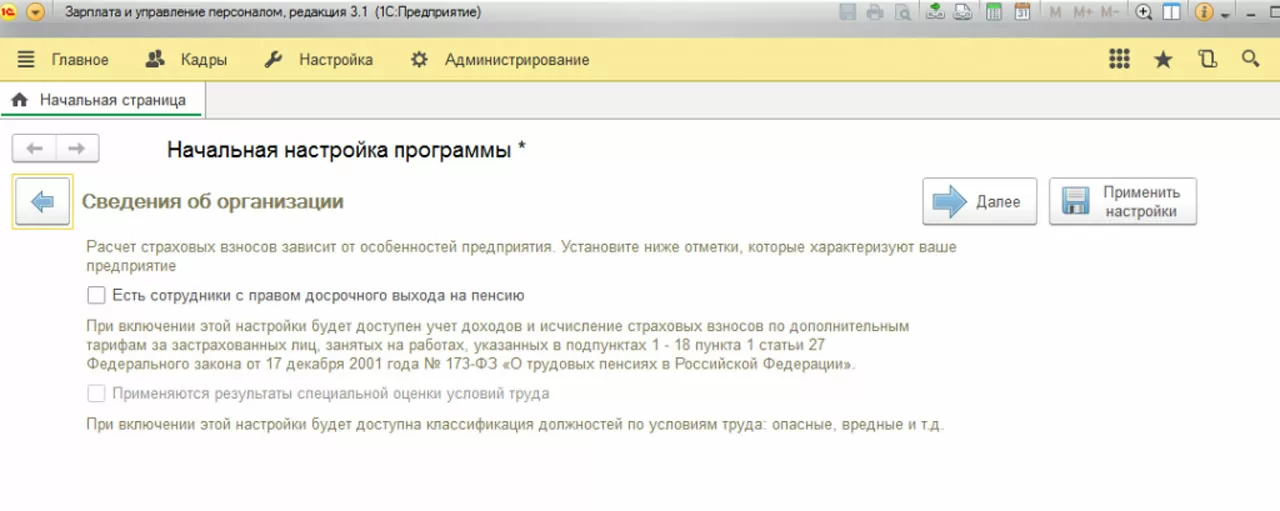The width and height of the screenshot is (1280, 511).
Task: Go back with the small left navigation arrow
Action: (34, 149)
